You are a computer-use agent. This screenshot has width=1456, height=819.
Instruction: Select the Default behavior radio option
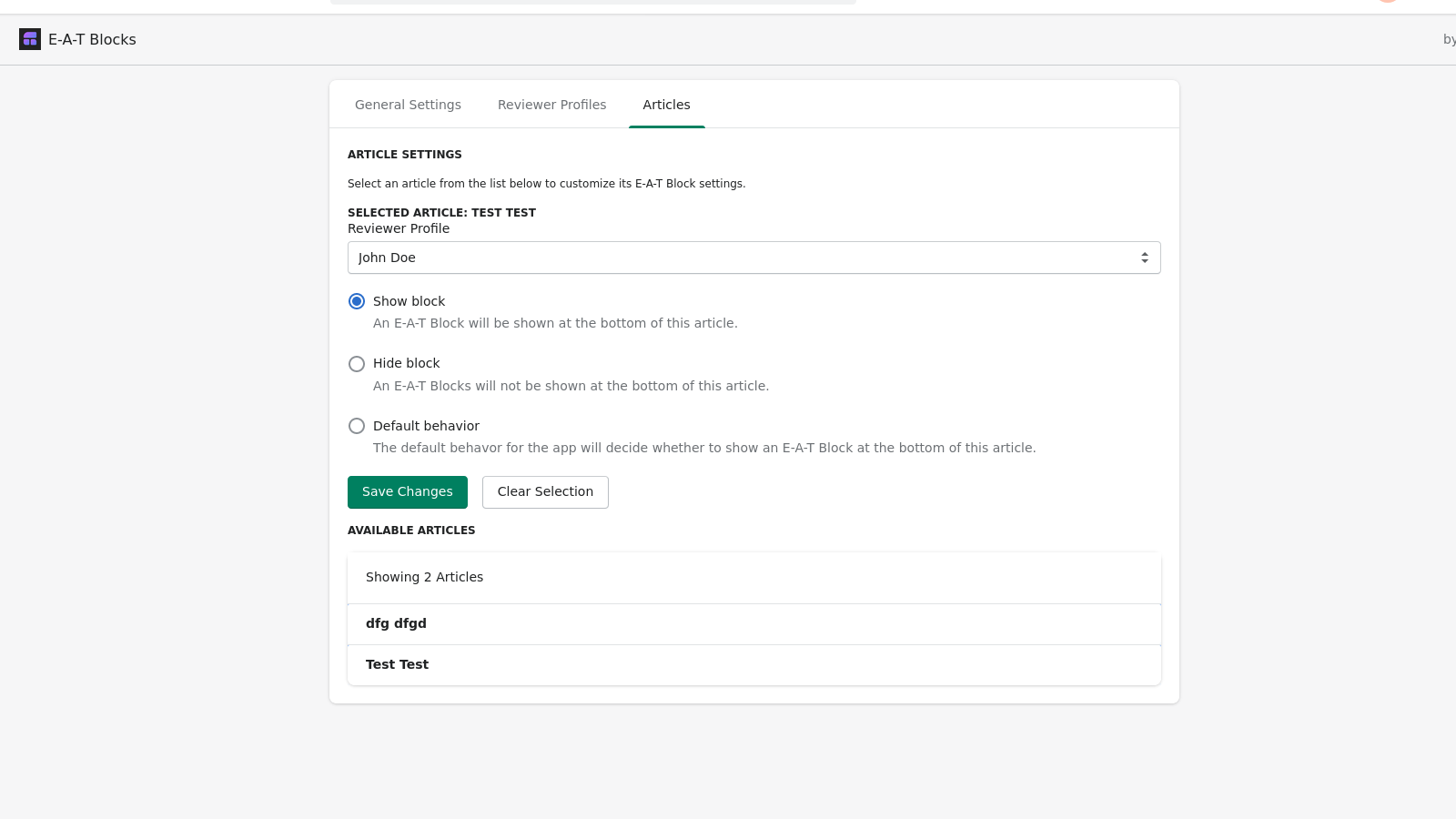tap(357, 426)
